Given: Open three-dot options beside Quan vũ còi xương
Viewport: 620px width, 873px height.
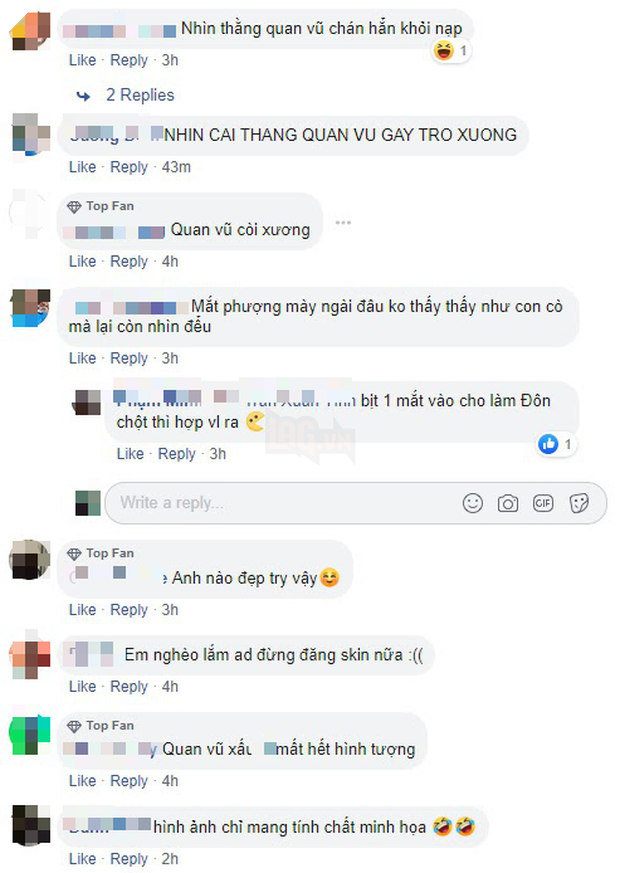Looking at the screenshot, I should tap(343, 223).
